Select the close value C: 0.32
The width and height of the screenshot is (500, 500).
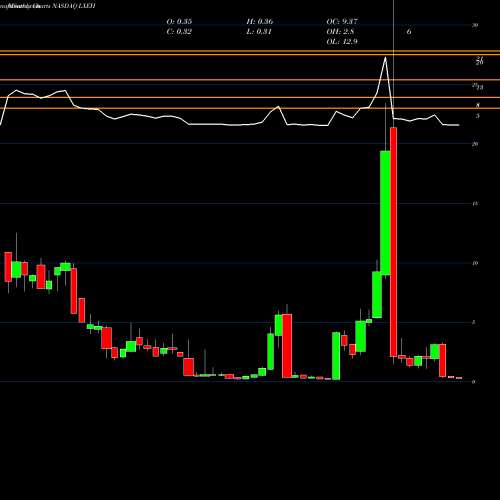pyautogui.click(x=179, y=32)
